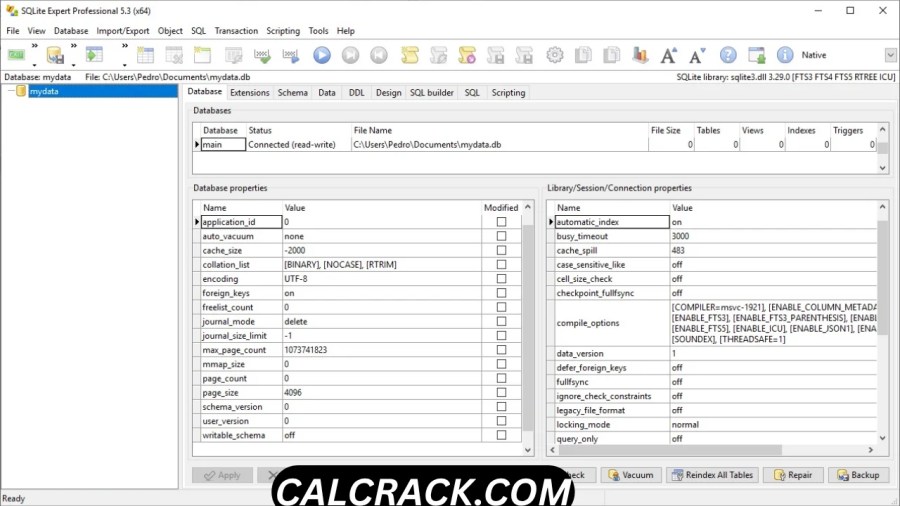Viewport: 900px width, 506px height.
Task: Switch to the DDL tab
Action: 356,92
